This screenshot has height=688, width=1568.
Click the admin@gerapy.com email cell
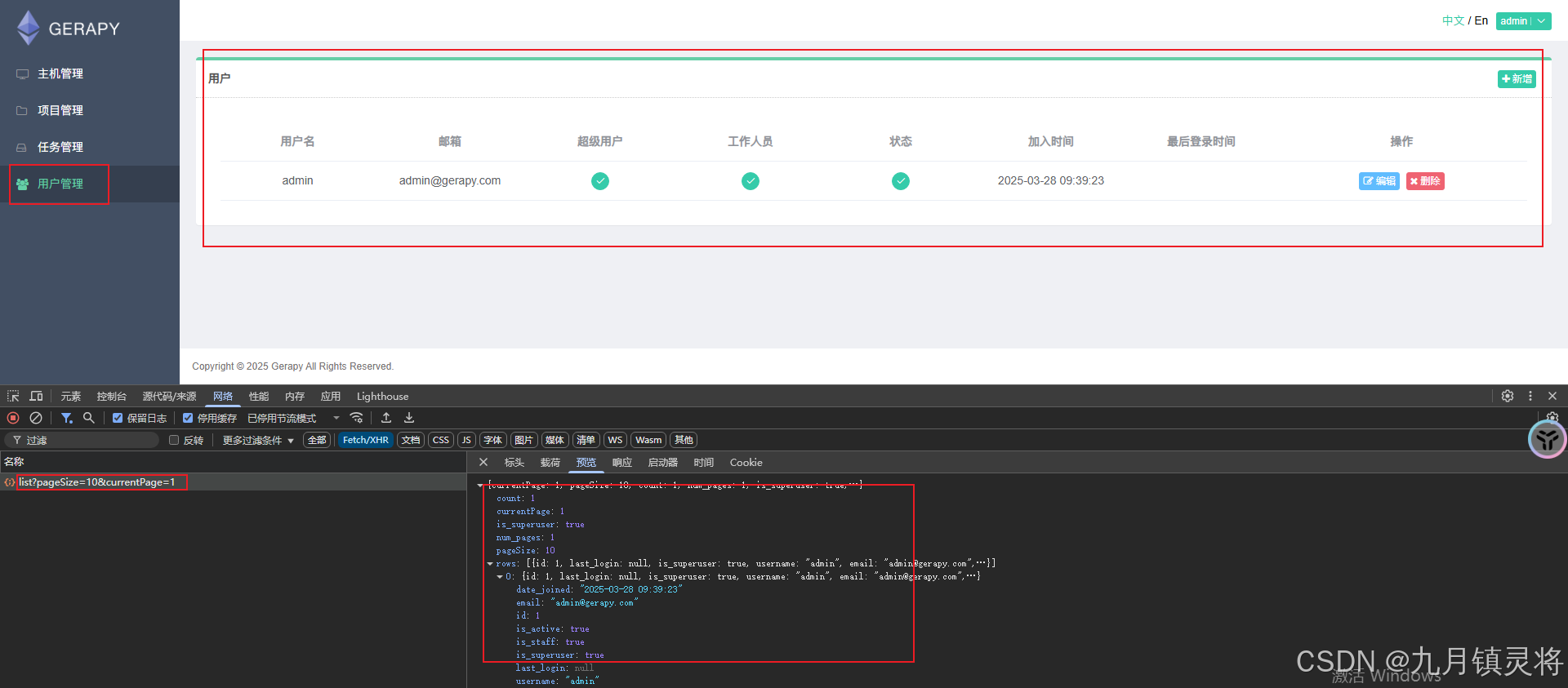tap(450, 180)
